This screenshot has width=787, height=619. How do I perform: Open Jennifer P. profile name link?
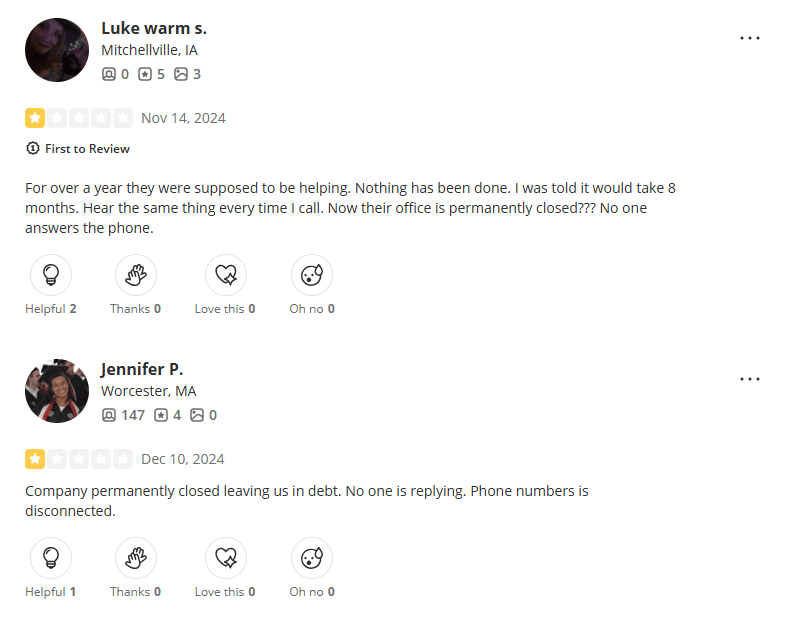pyautogui.click(x=142, y=369)
